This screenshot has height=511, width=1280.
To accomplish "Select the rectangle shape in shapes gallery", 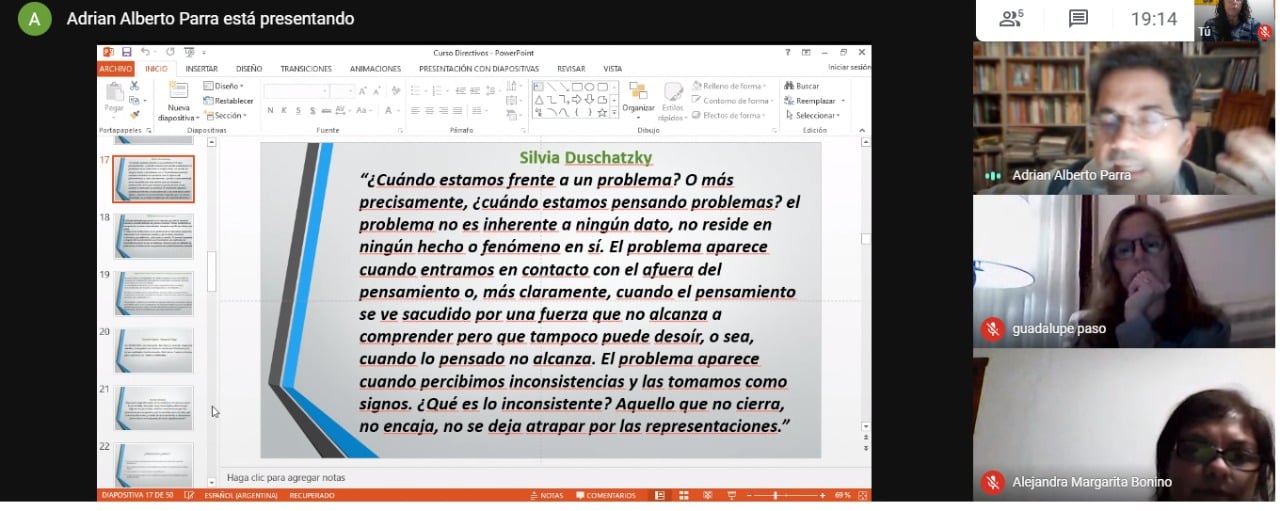I will pyautogui.click(x=577, y=87).
